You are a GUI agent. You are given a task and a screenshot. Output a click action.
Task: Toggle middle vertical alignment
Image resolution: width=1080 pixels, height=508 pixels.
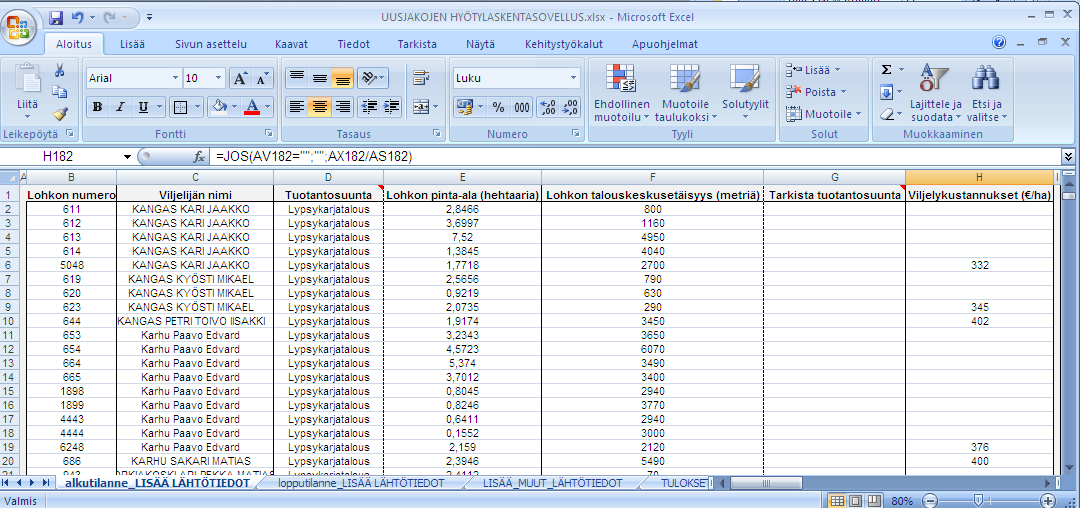pyautogui.click(x=320, y=78)
